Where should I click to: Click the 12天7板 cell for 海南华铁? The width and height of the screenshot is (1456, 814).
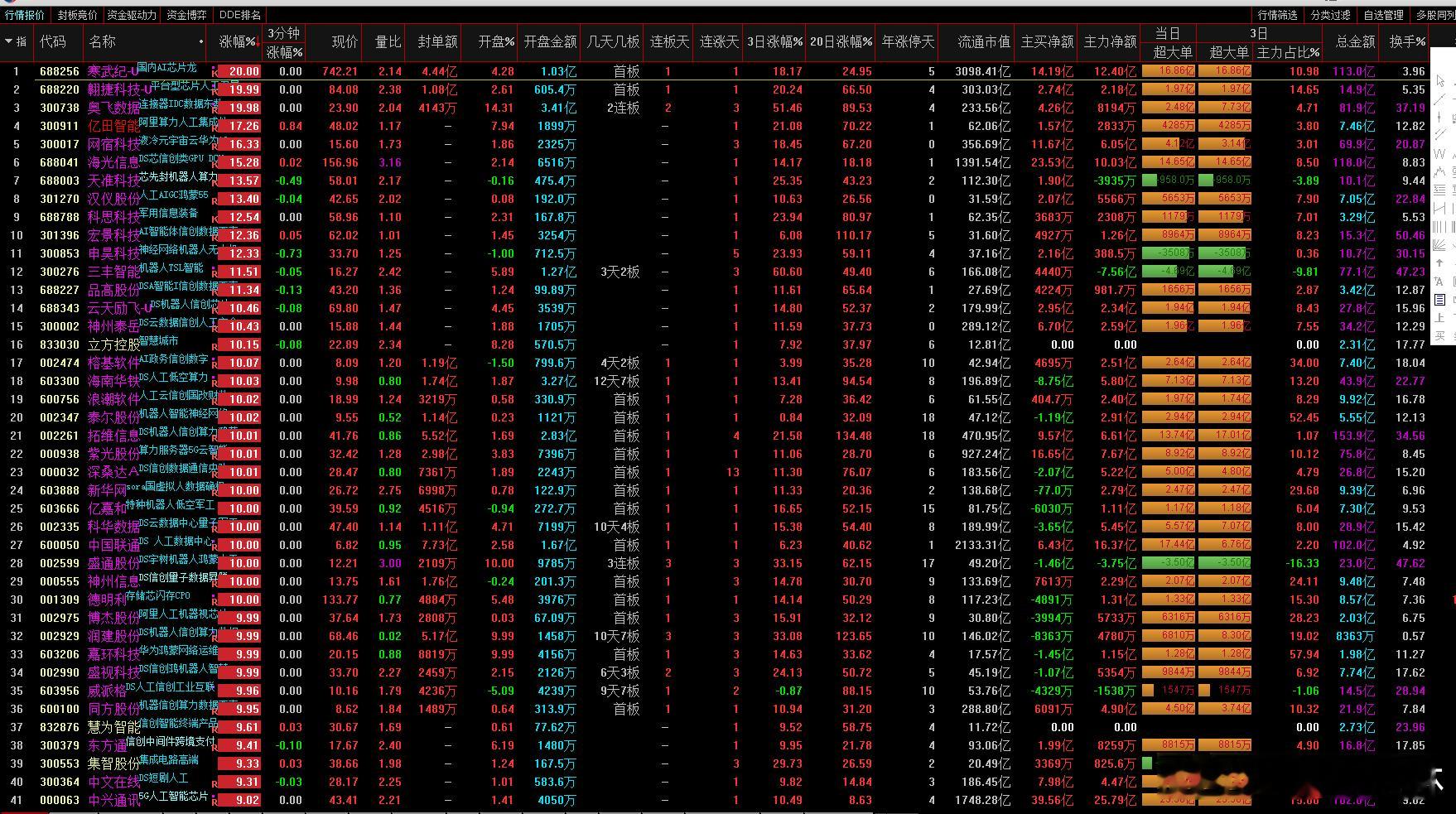point(616,381)
